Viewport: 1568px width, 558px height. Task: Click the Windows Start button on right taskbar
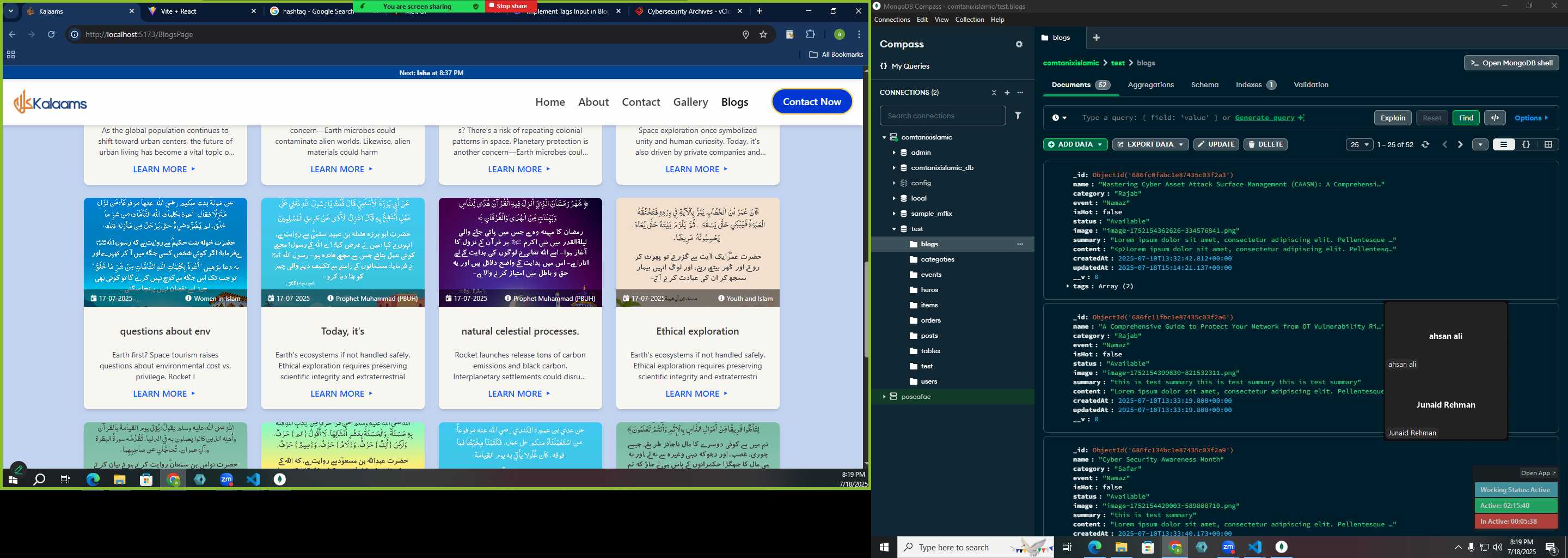[884, 547]
